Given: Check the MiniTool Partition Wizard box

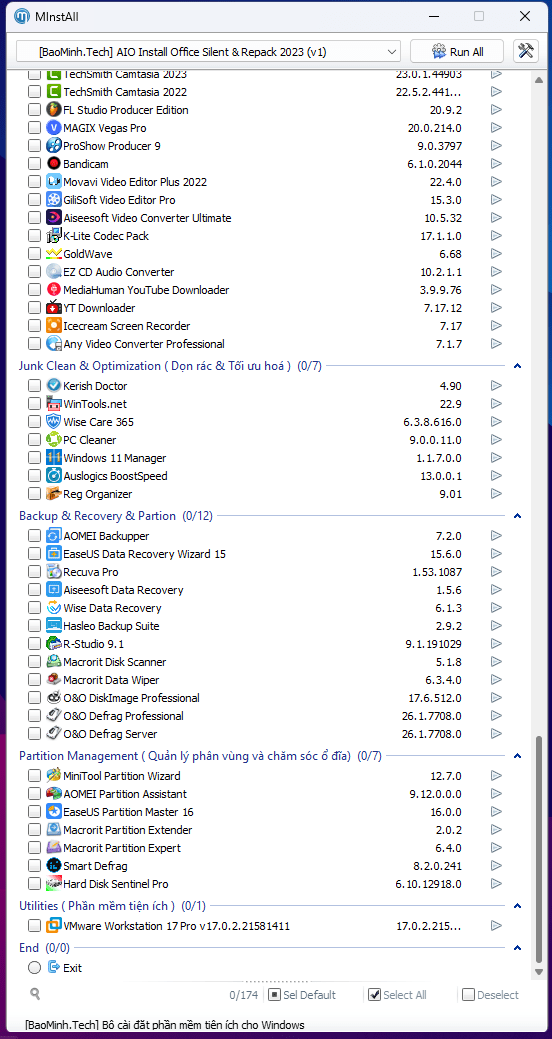Looking at the screenshot, I should [x=34, y=776].
